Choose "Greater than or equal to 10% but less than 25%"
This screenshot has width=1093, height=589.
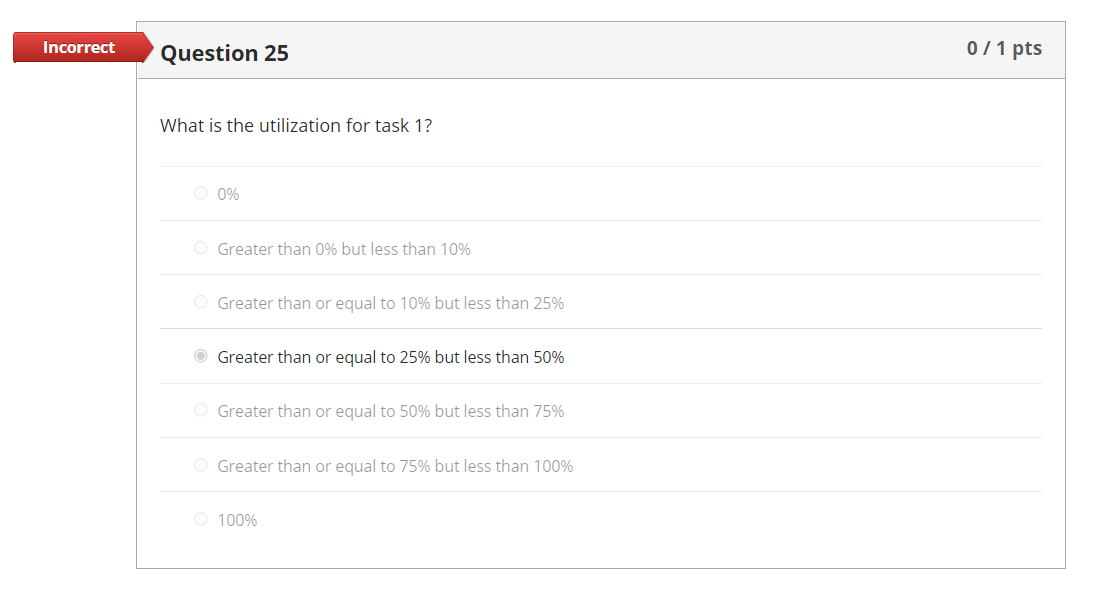click(x=200, y=301)
